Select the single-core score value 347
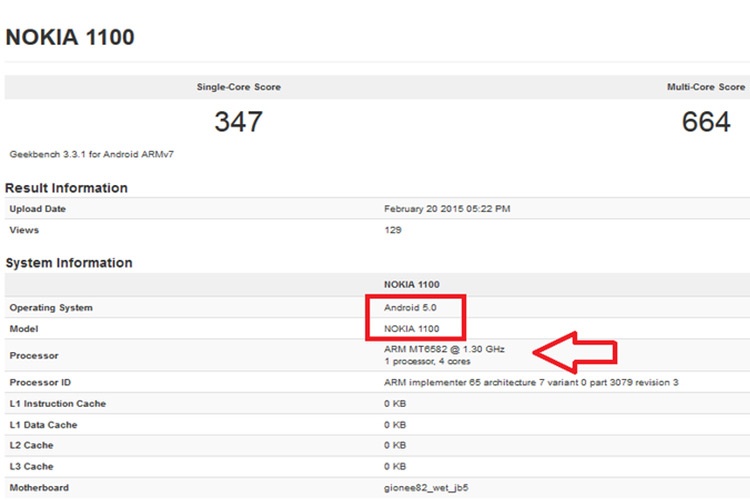 (238, 122)
